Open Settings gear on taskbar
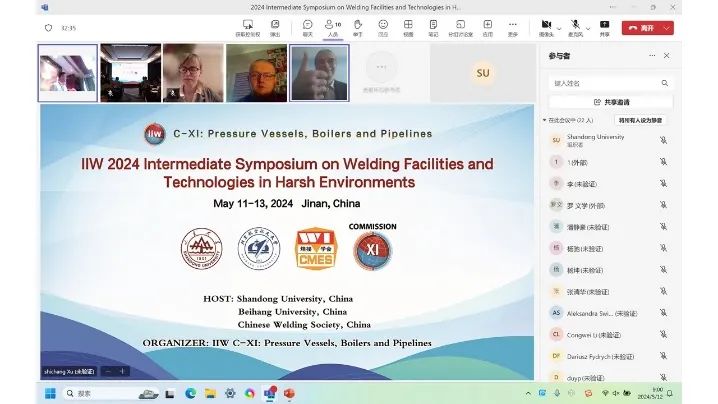The image size is (718, 404). click(230, 393)
